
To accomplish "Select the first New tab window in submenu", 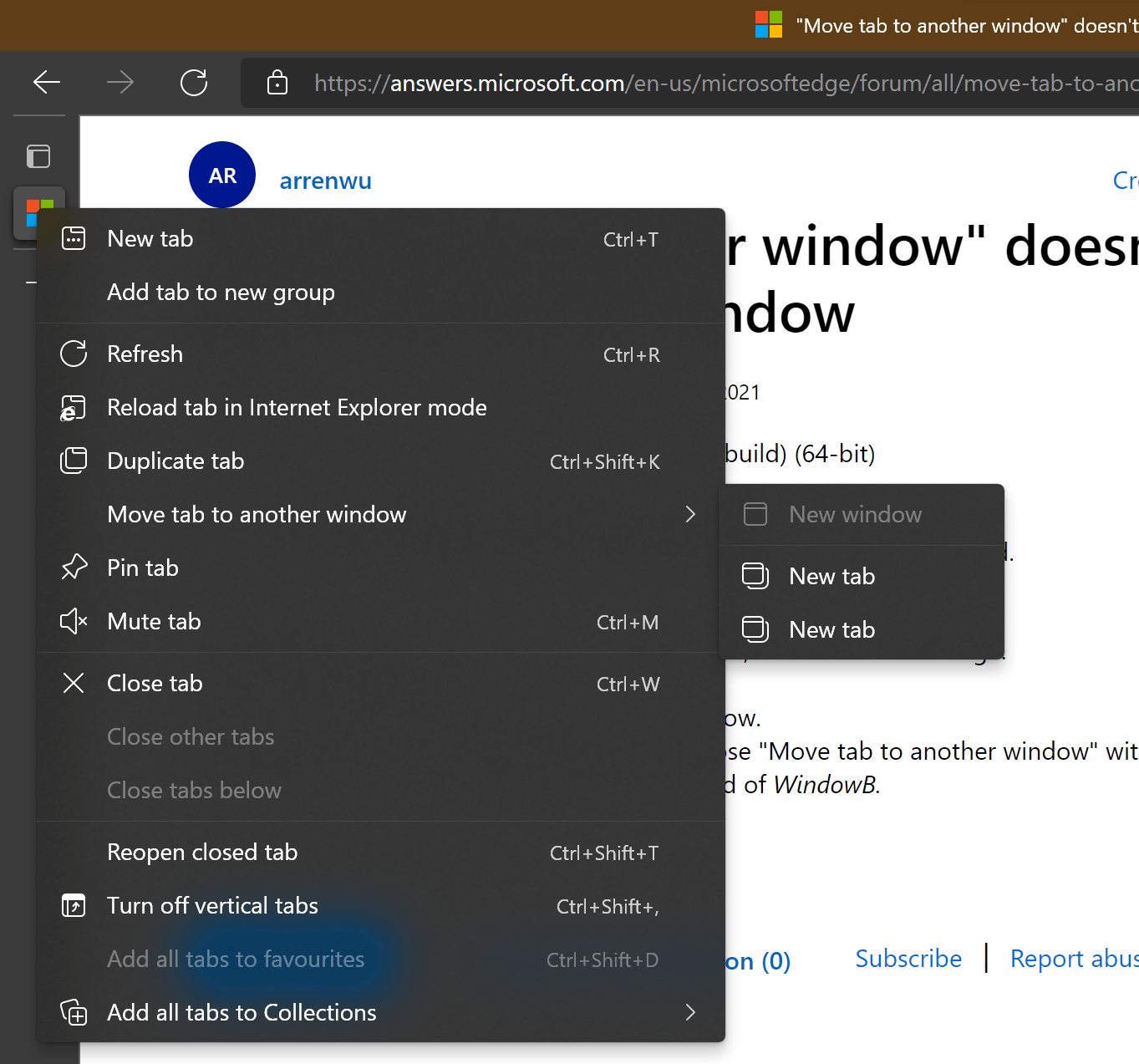I will tap(862, 577).
